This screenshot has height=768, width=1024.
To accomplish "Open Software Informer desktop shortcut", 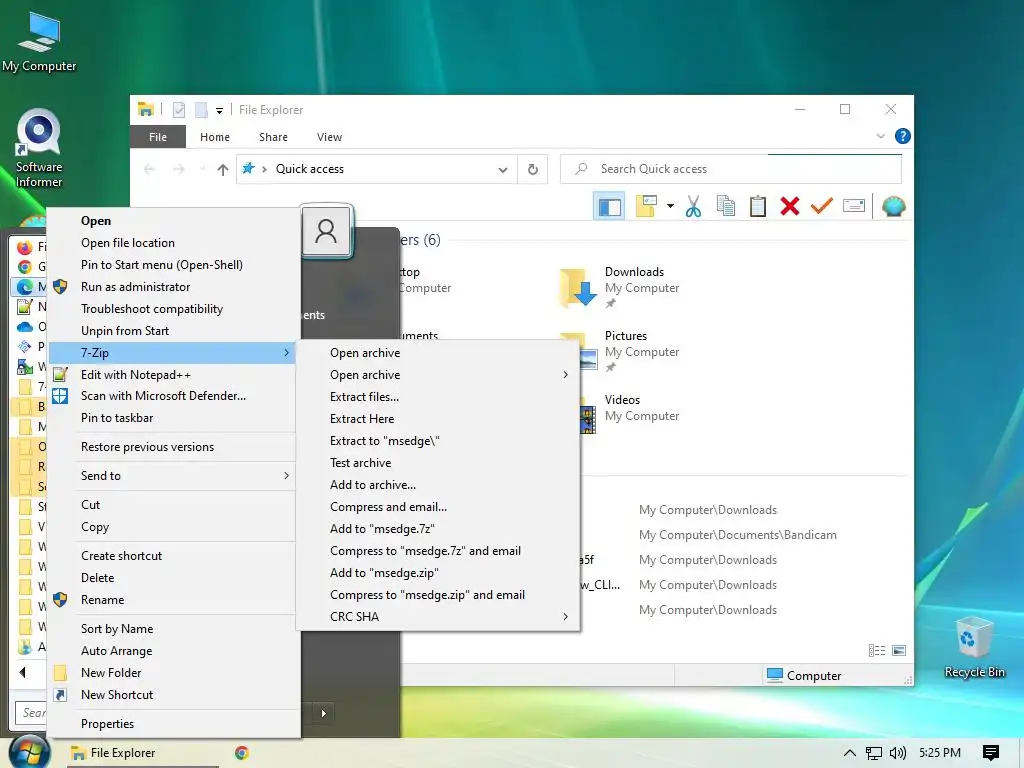I will tap(39, 149).
